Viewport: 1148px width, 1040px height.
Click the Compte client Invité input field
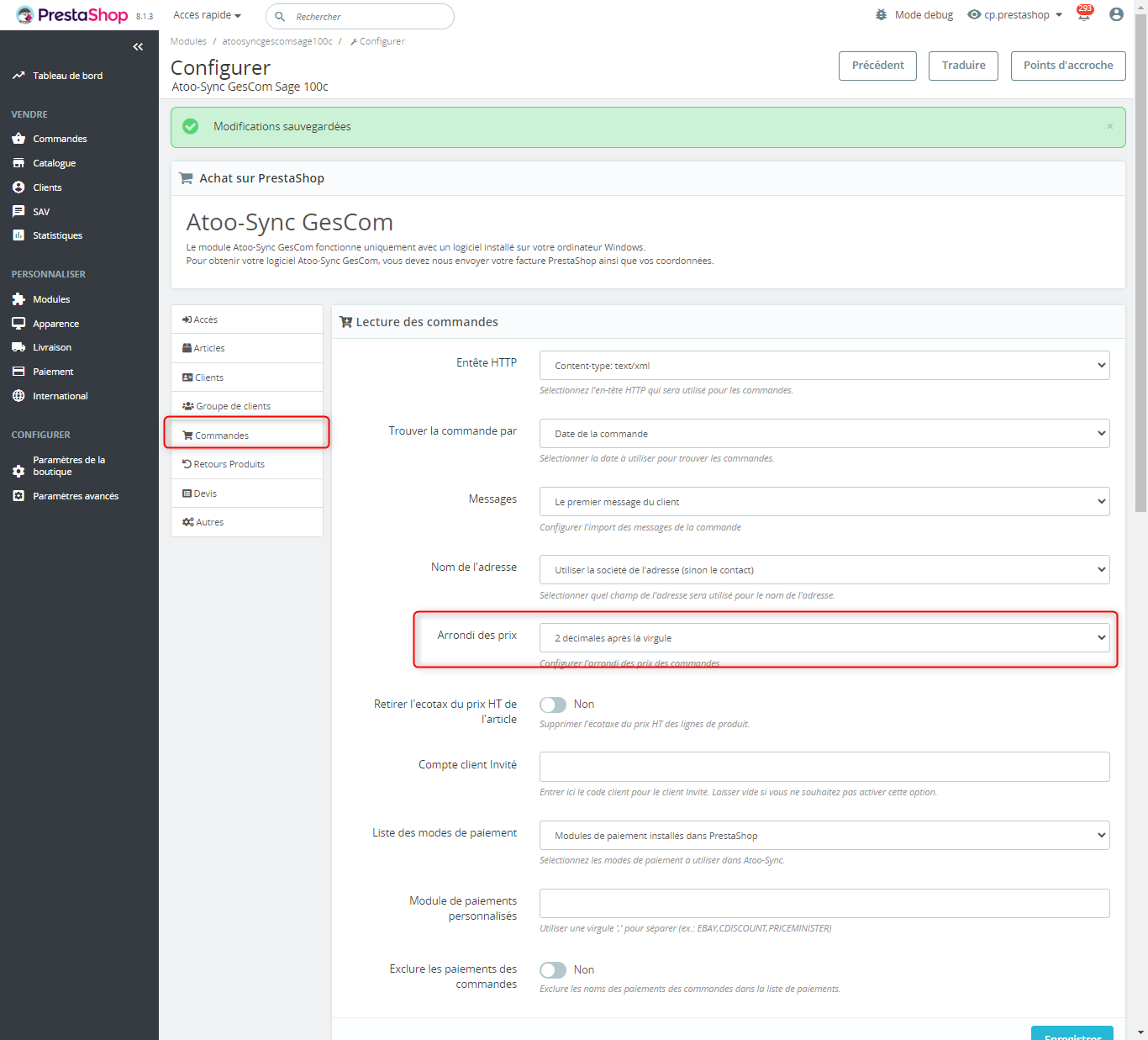824,767
